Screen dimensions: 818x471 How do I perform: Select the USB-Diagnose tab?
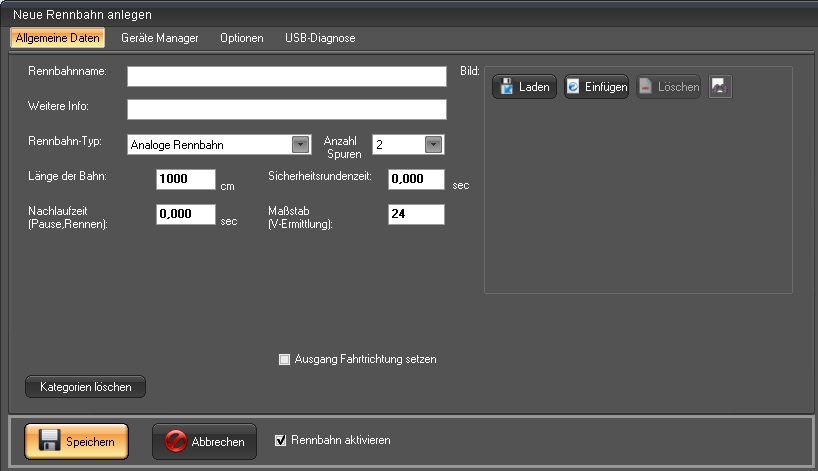tap(320, 38)
